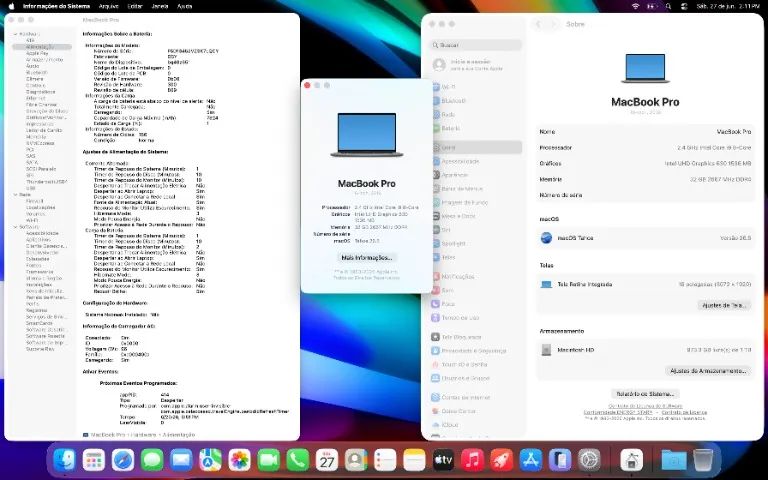Open Conformidade ENERGY STAR link
The height and width of the screenshot is (480, 768).
click(x=616, y=412)
